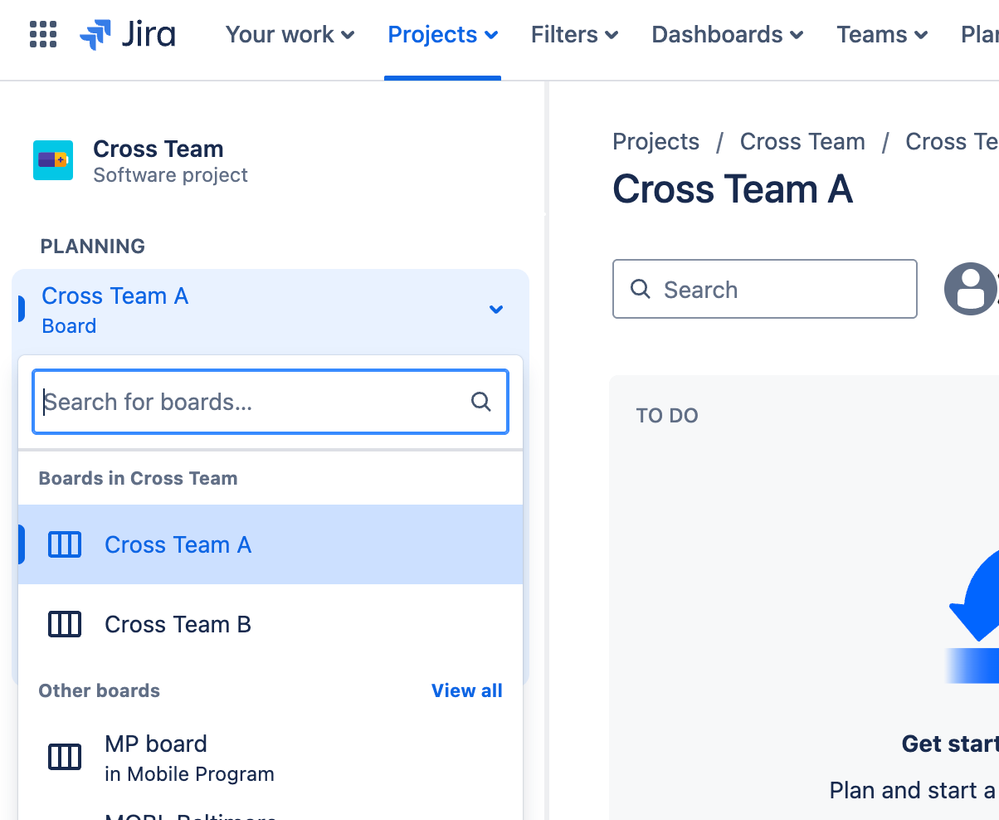Open the Projects dropdown menu
Image resolution: width=999 pixels, height=820 pixels.
tap(443, 34)
